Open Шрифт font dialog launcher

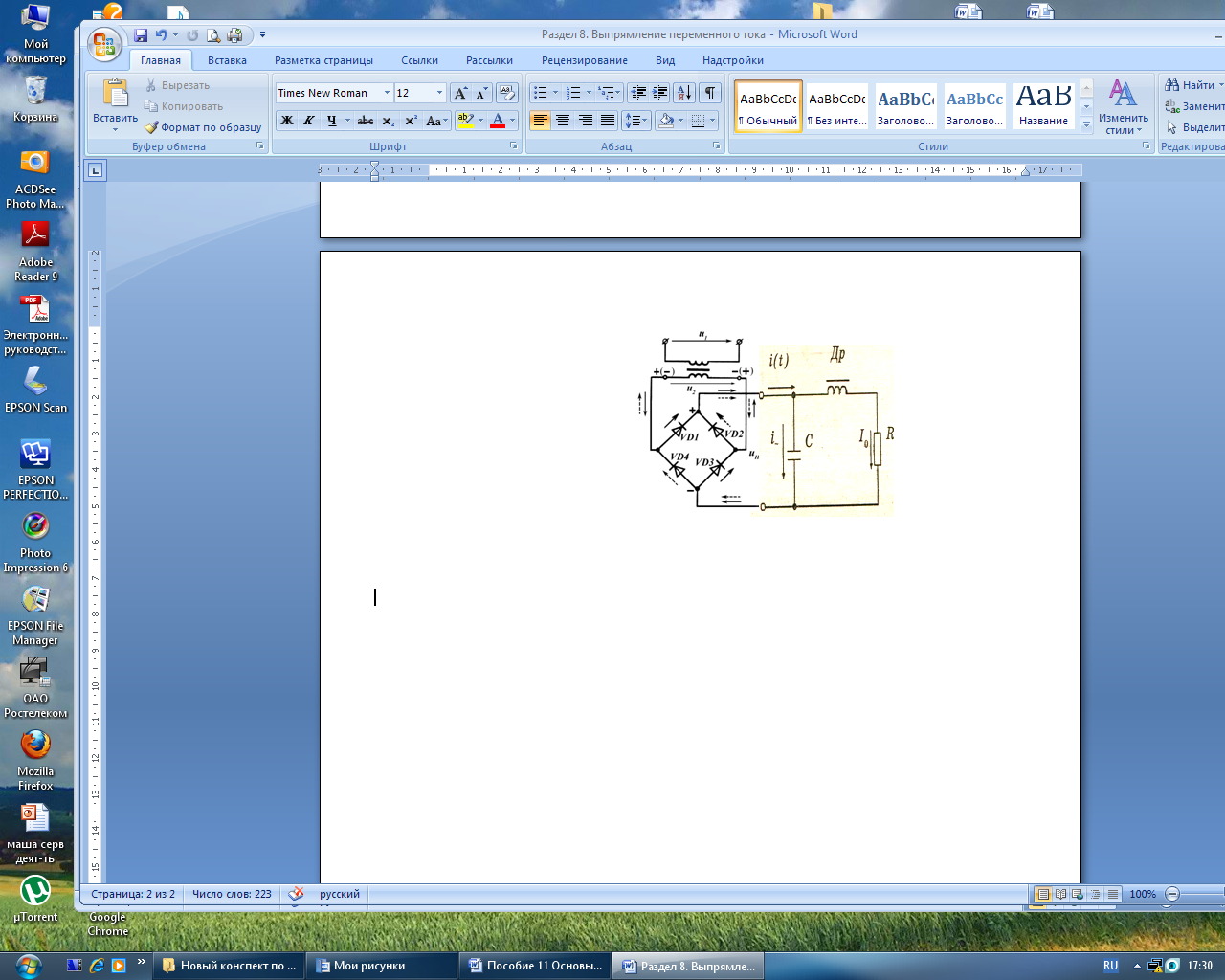tap(514, 146)
